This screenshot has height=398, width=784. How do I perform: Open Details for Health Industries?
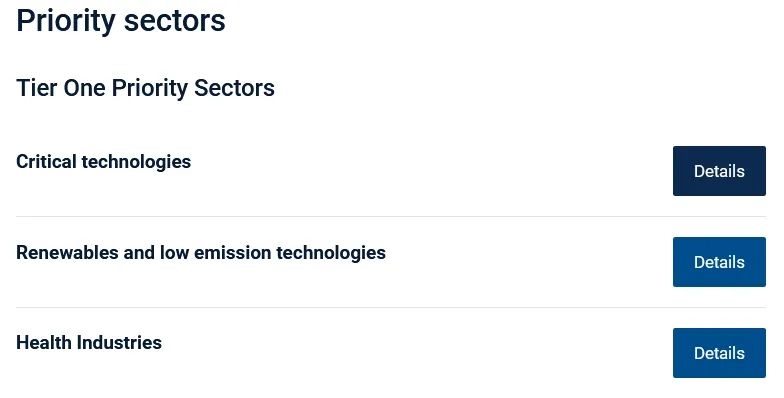coord(719,353)
